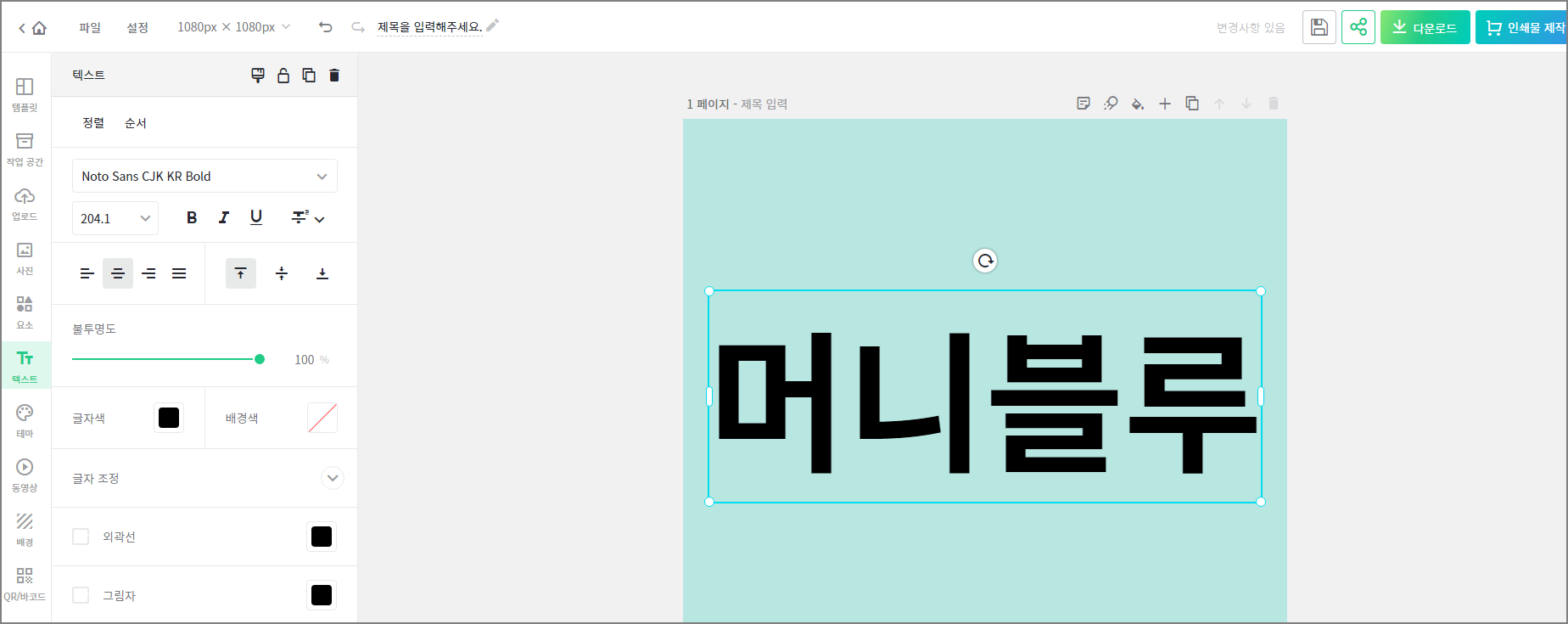Viewport: 1568px width, 624px height.
Task: Click the pencil edit title icon
Action: pyautogui.click(x=493, y=25)
